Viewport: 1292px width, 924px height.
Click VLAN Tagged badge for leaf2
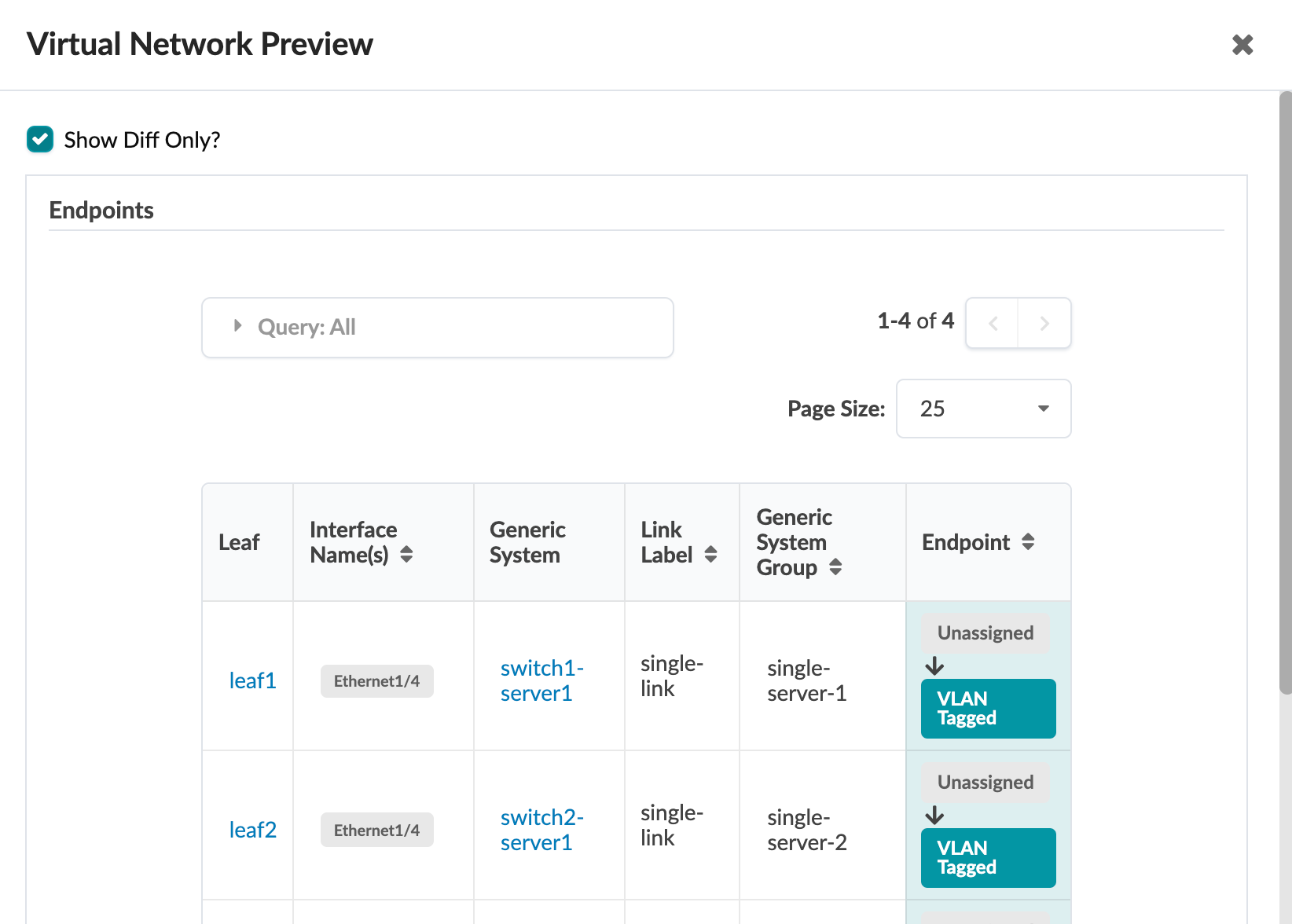click(988, 858)
